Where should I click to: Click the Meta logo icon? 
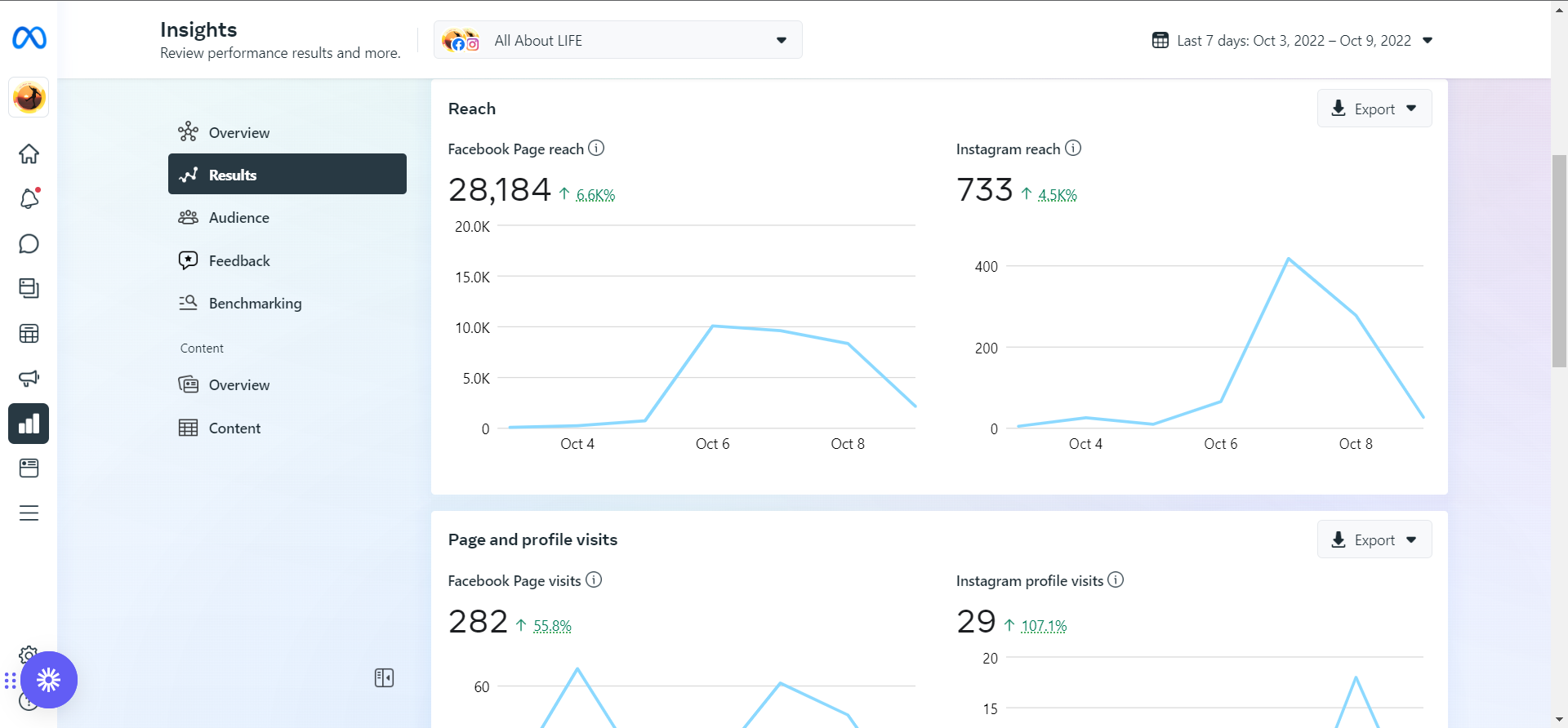click(29, 38)
